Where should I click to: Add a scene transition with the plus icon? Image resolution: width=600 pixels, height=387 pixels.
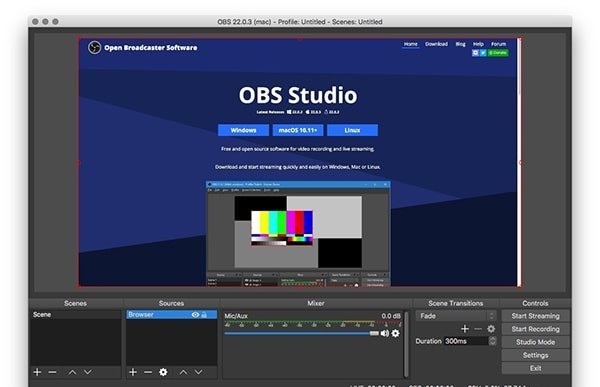point(465,329)
